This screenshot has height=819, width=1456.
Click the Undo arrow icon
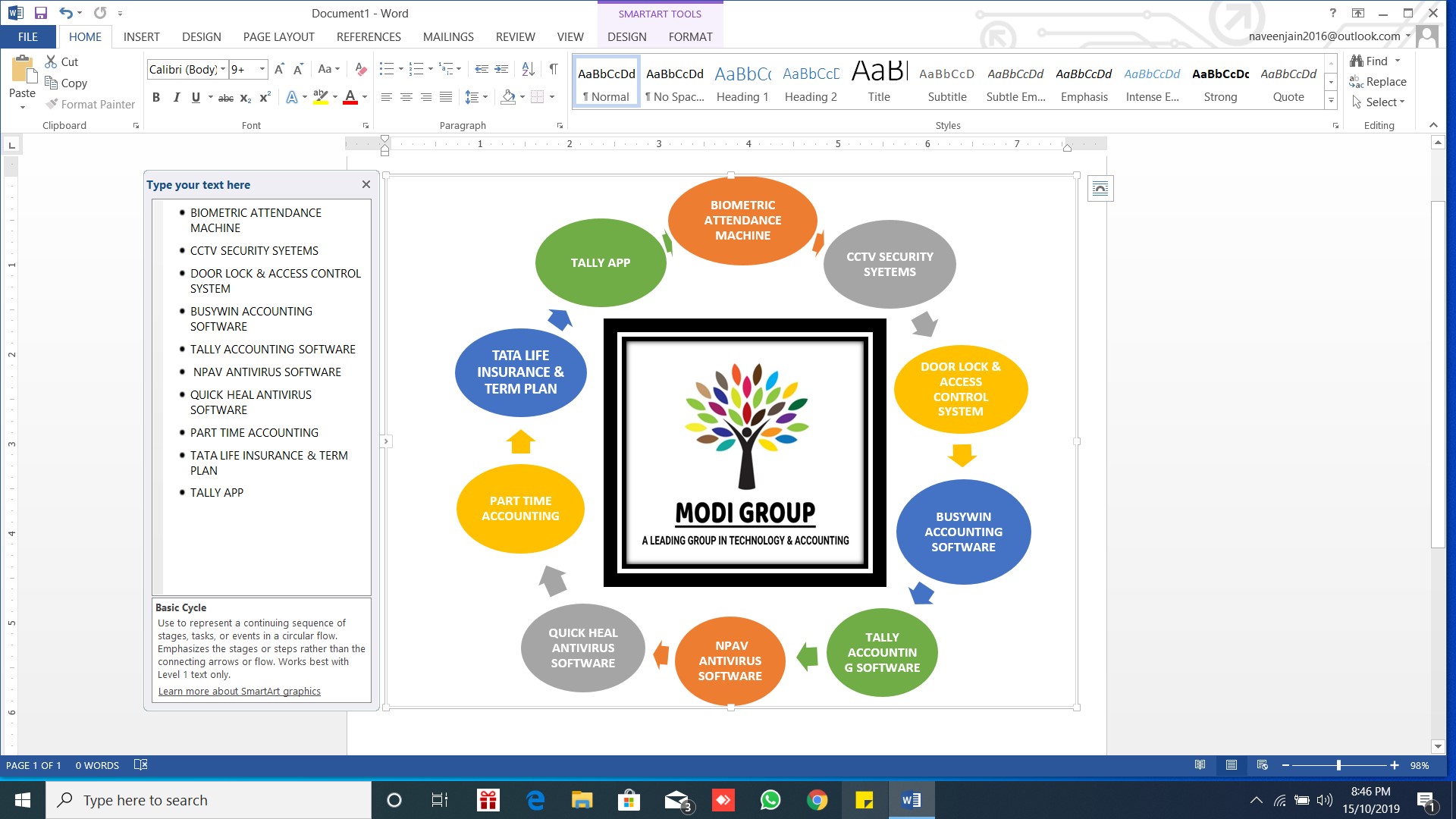66,13
